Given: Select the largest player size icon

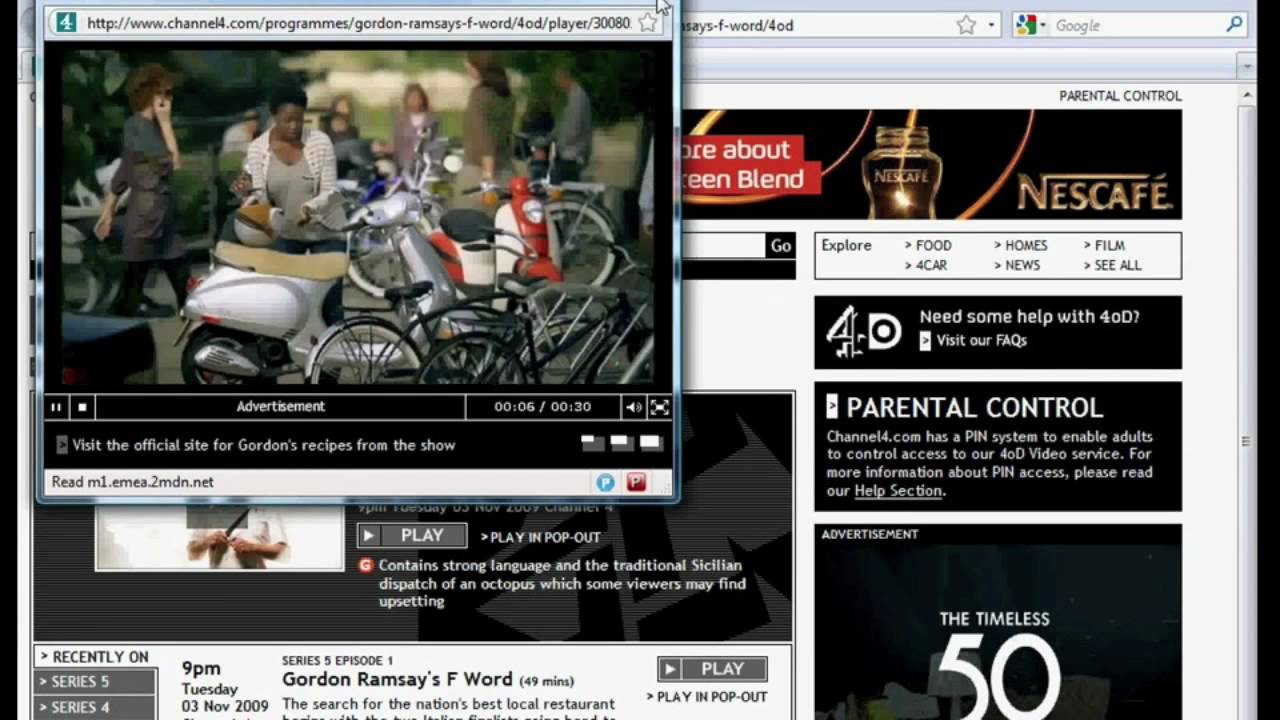Looking at the screenshot, I should [x=651, y=443].
